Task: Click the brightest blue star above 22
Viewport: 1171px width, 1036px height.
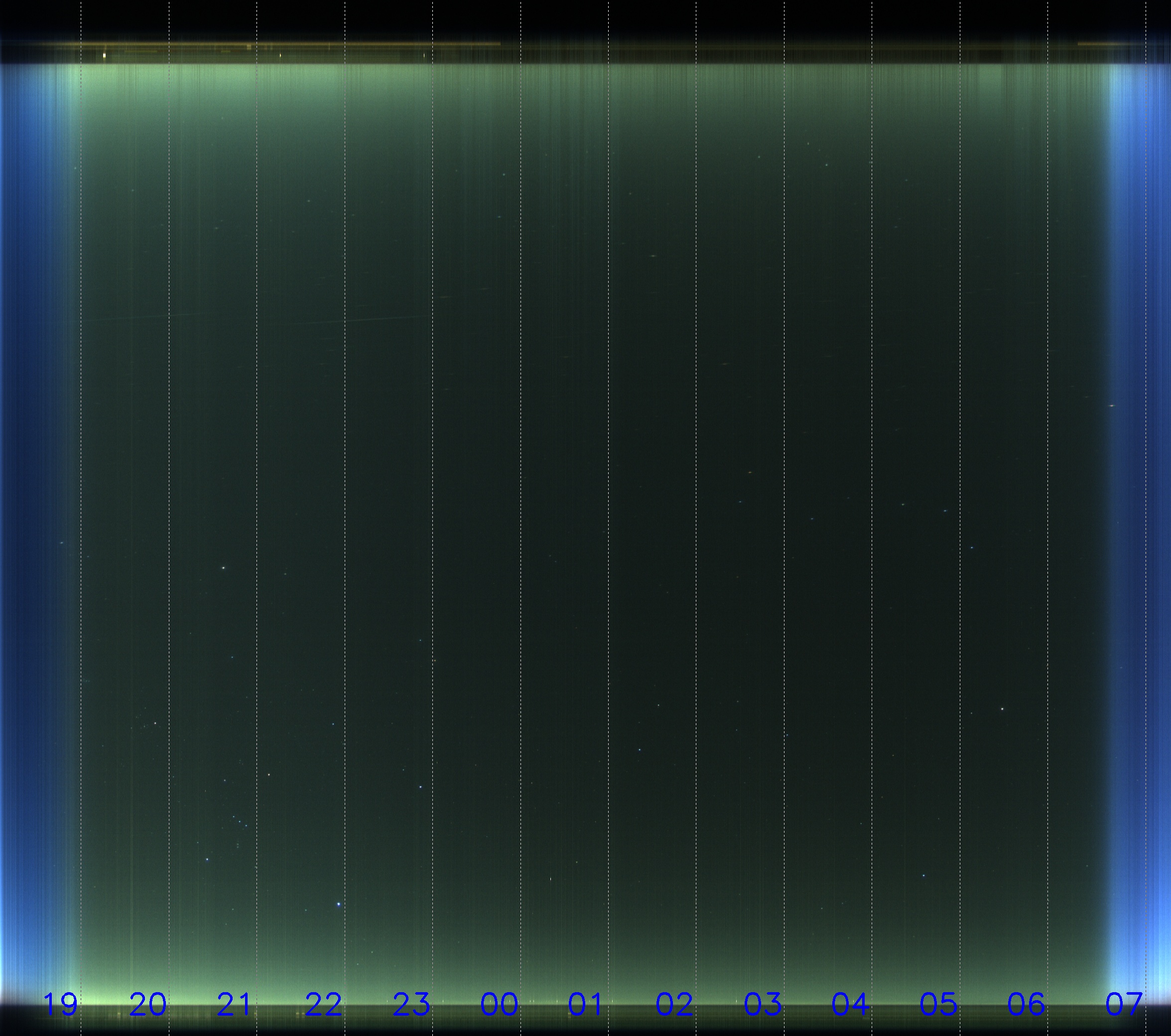Action: 339,904
